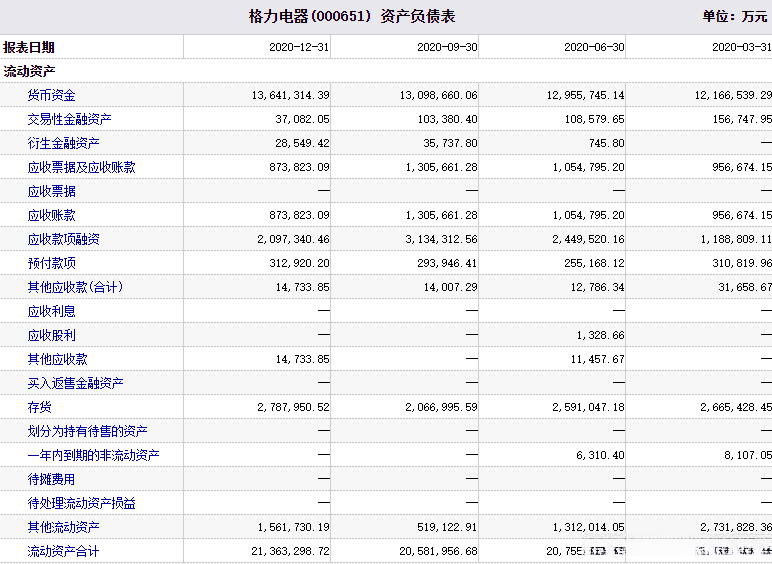Image resolution: width=772 pixels, height=564 pixels.
Task: Select value 2,066,995.59 in 存货 row
Action: point(441,408)
